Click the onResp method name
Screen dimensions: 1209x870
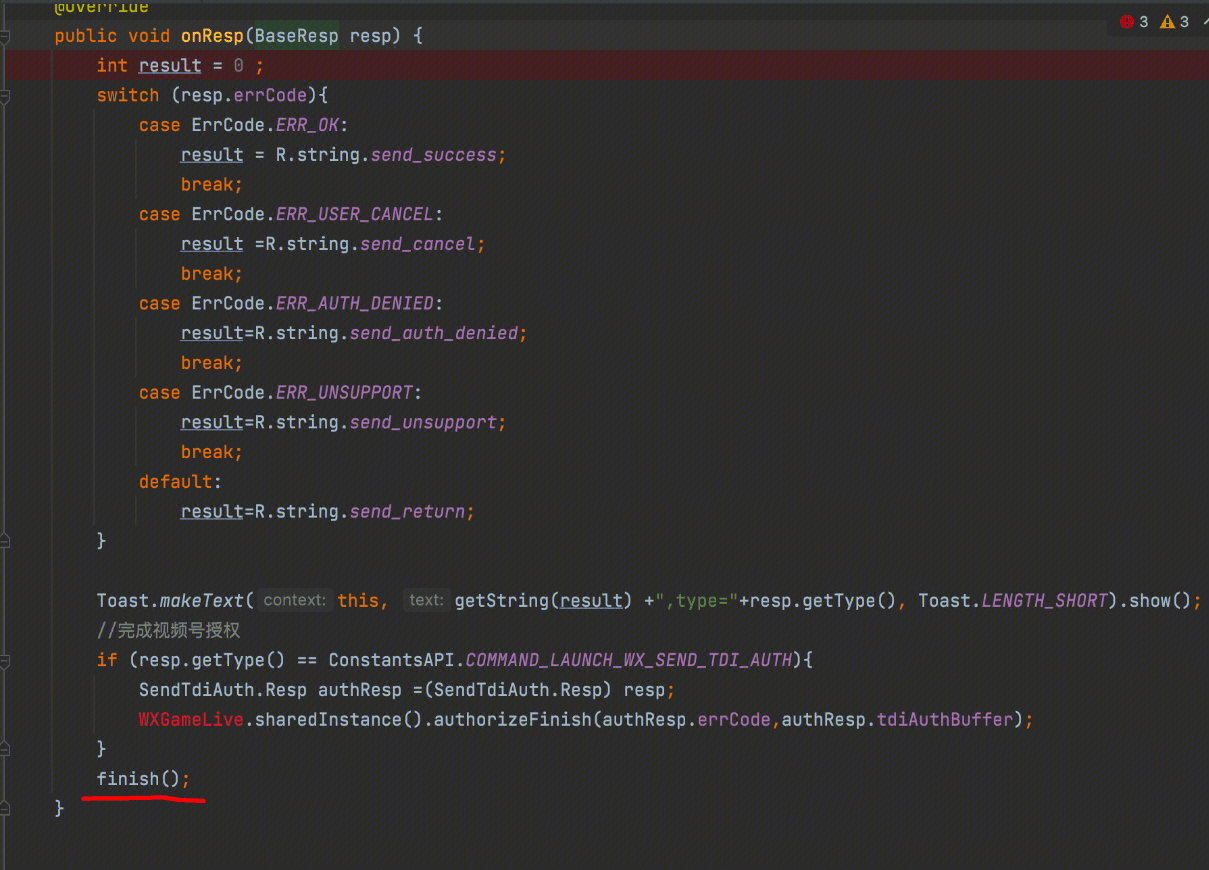(x=211, y=36)
